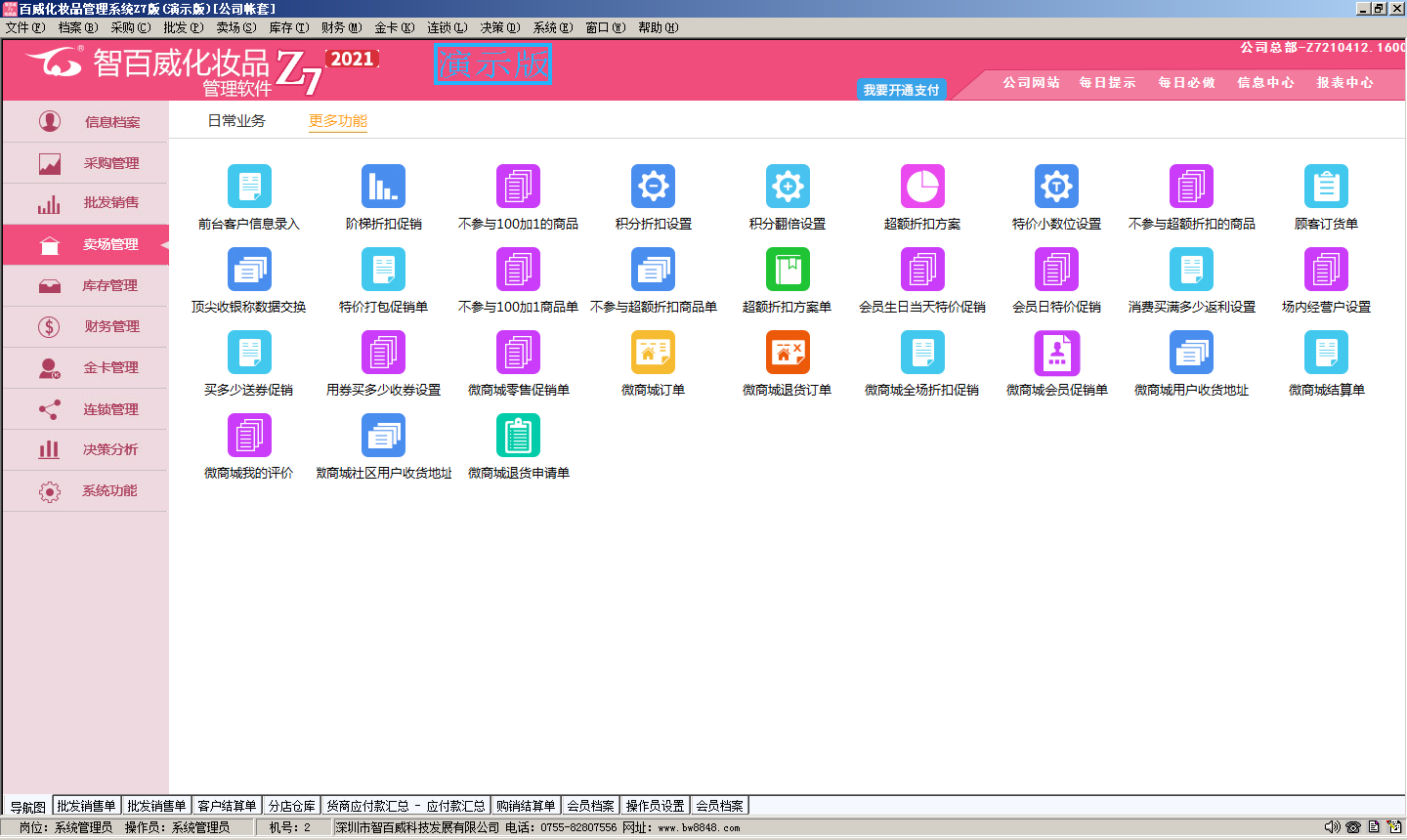Select 采购管理 in sidebar
This screenshot has width=1407, height=840.
tap(86, 163)
